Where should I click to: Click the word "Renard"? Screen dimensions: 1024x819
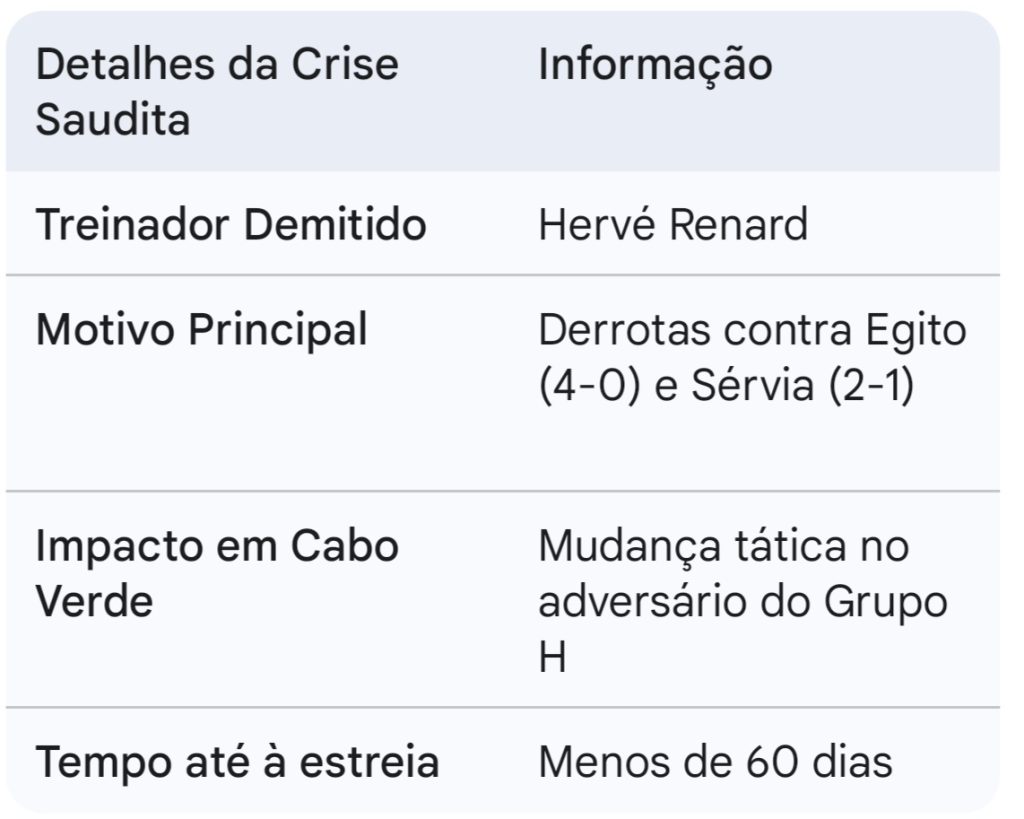[x=738, y=224]
